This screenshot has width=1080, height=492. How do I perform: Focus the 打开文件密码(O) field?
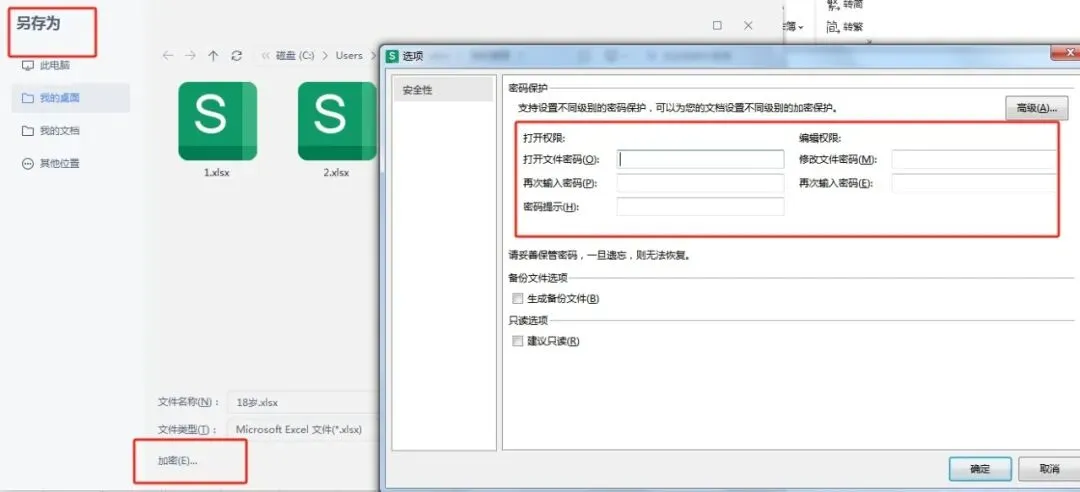(700, 159)
